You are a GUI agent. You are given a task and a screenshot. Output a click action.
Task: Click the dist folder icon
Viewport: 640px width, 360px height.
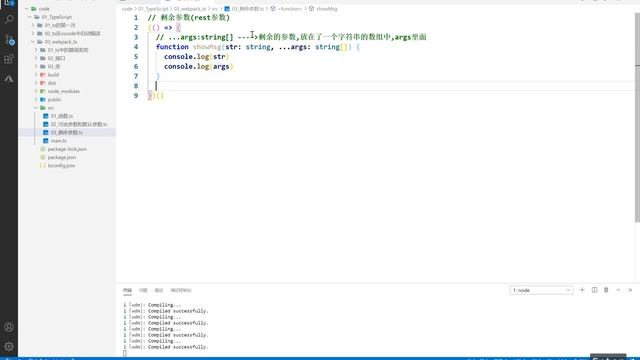click(42, 83)
